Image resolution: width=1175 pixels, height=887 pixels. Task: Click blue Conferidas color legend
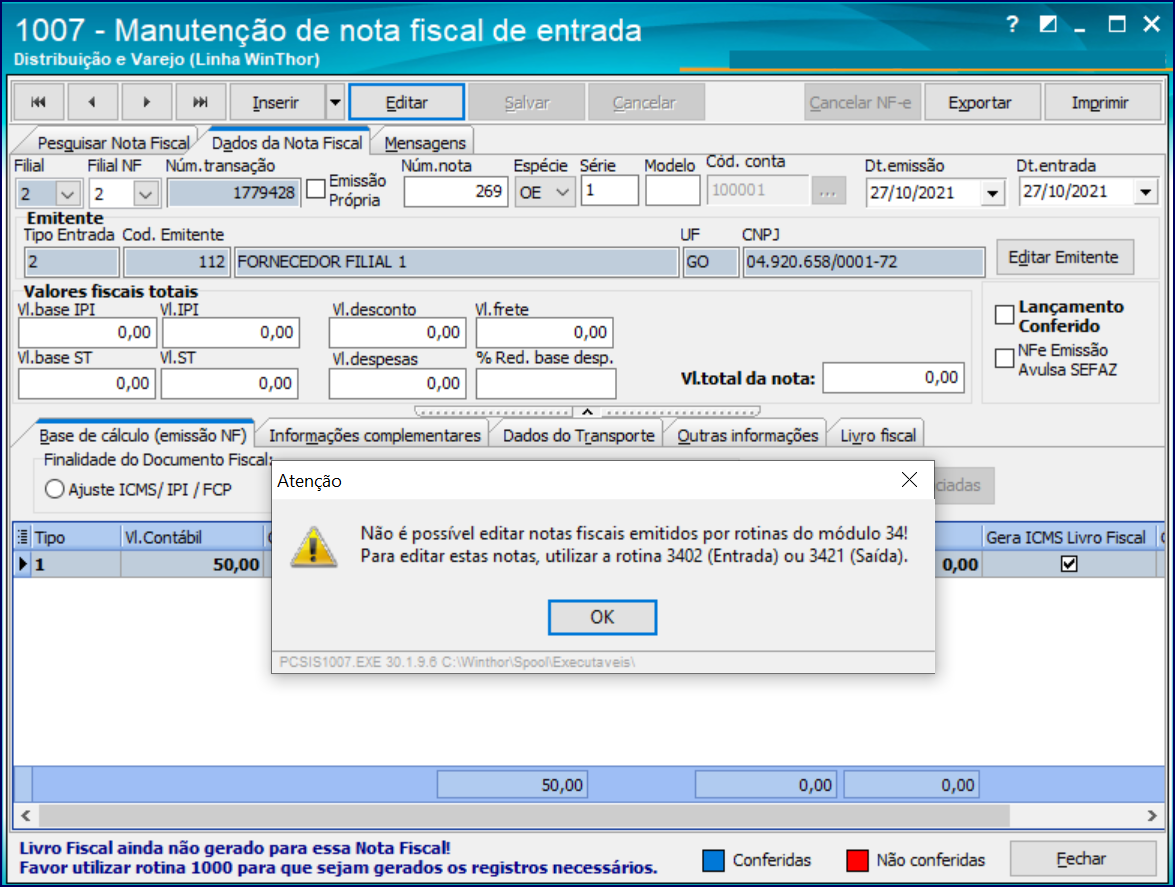[714, 860]
